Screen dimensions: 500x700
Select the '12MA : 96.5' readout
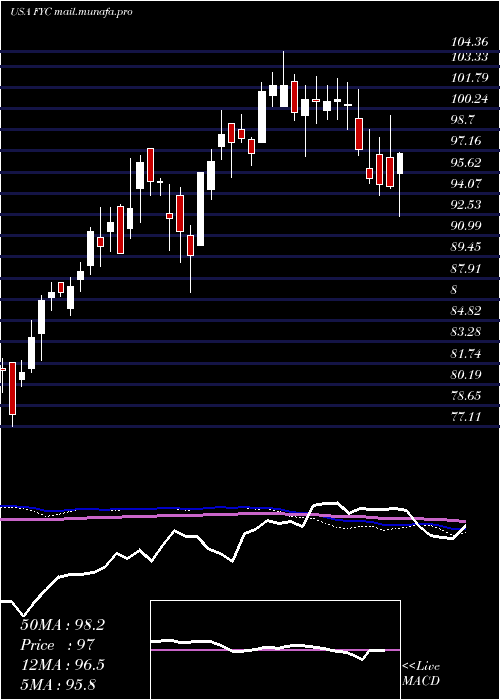point(62,665)
